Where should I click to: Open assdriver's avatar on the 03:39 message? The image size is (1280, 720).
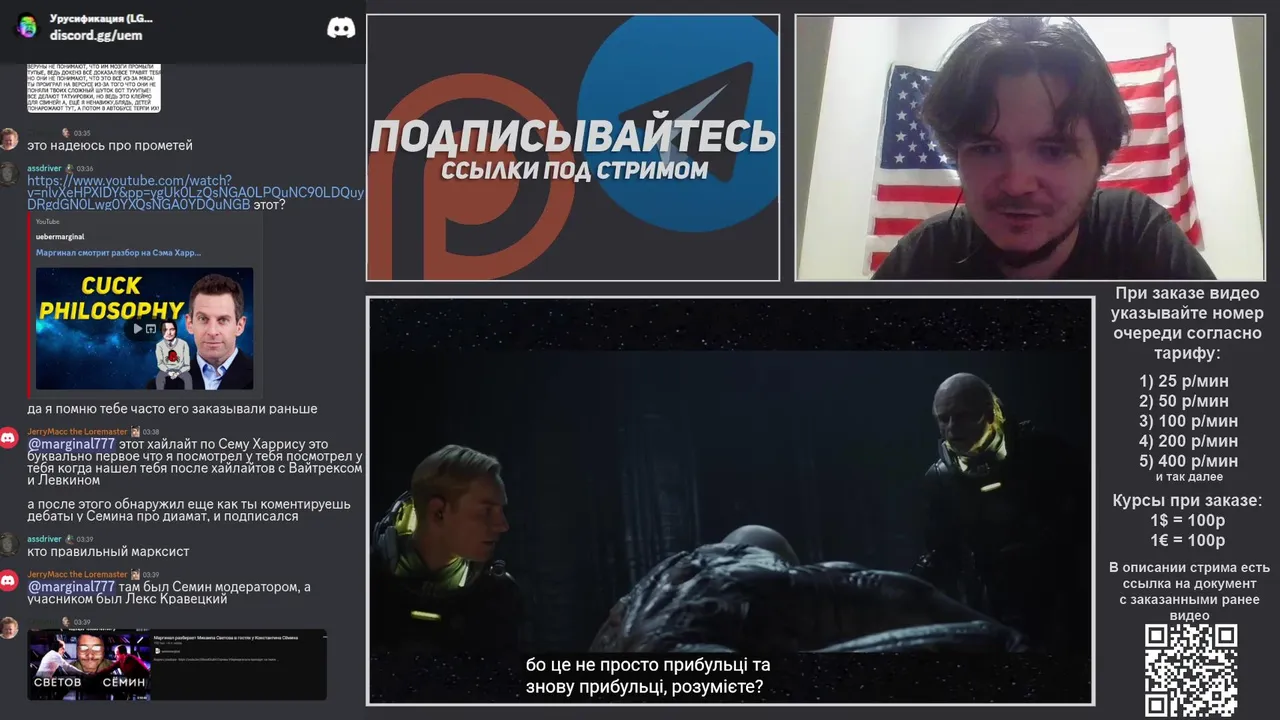pyautogui.click(x=9, y=545)
